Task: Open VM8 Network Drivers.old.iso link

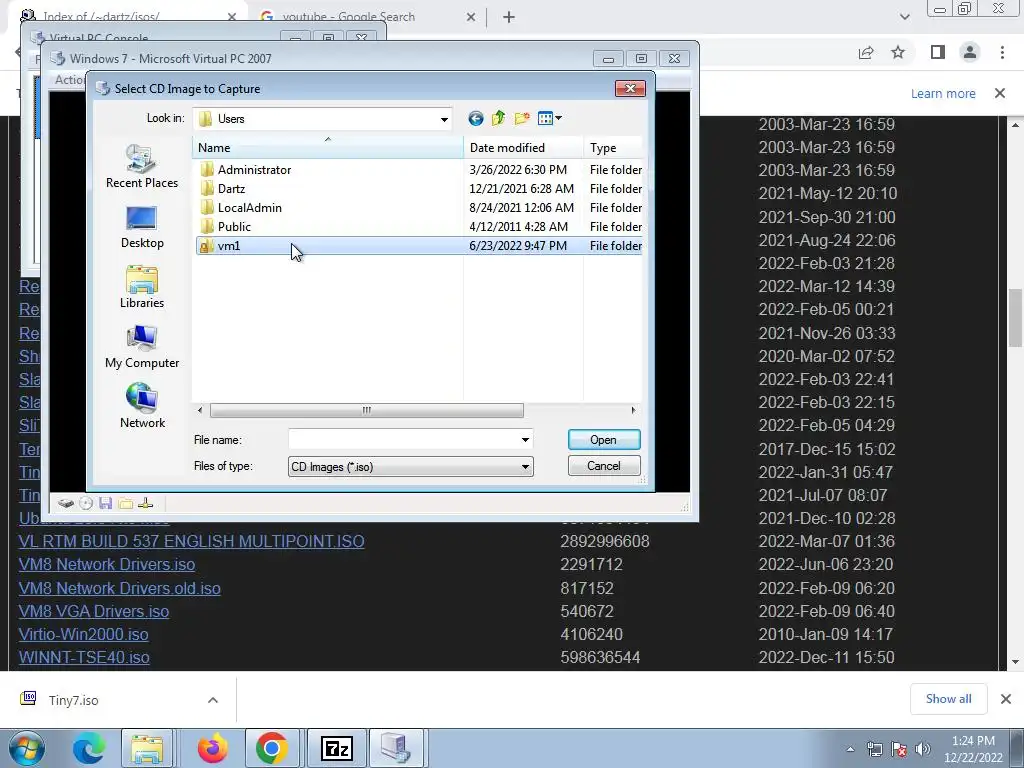Action: [120, 588]
